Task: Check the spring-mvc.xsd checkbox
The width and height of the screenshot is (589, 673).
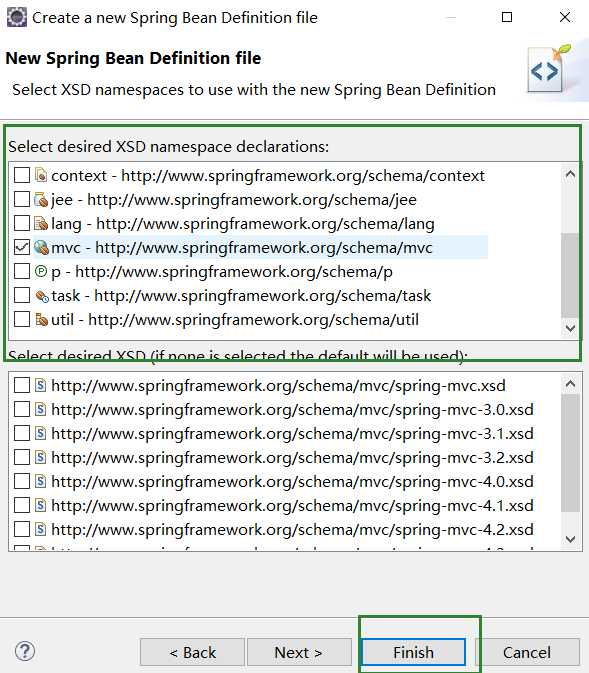Action: (x=22, y=385)
